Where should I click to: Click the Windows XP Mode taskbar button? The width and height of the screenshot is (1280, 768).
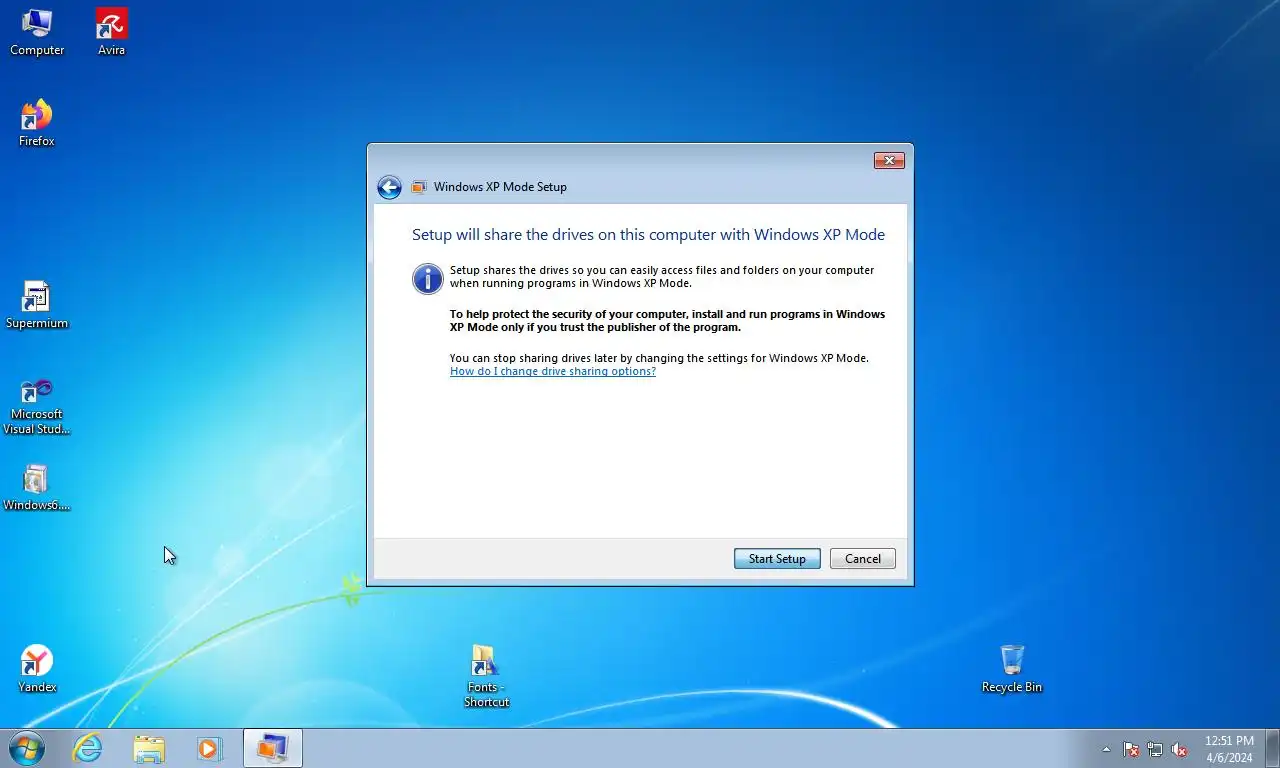(x=272, y=748)
